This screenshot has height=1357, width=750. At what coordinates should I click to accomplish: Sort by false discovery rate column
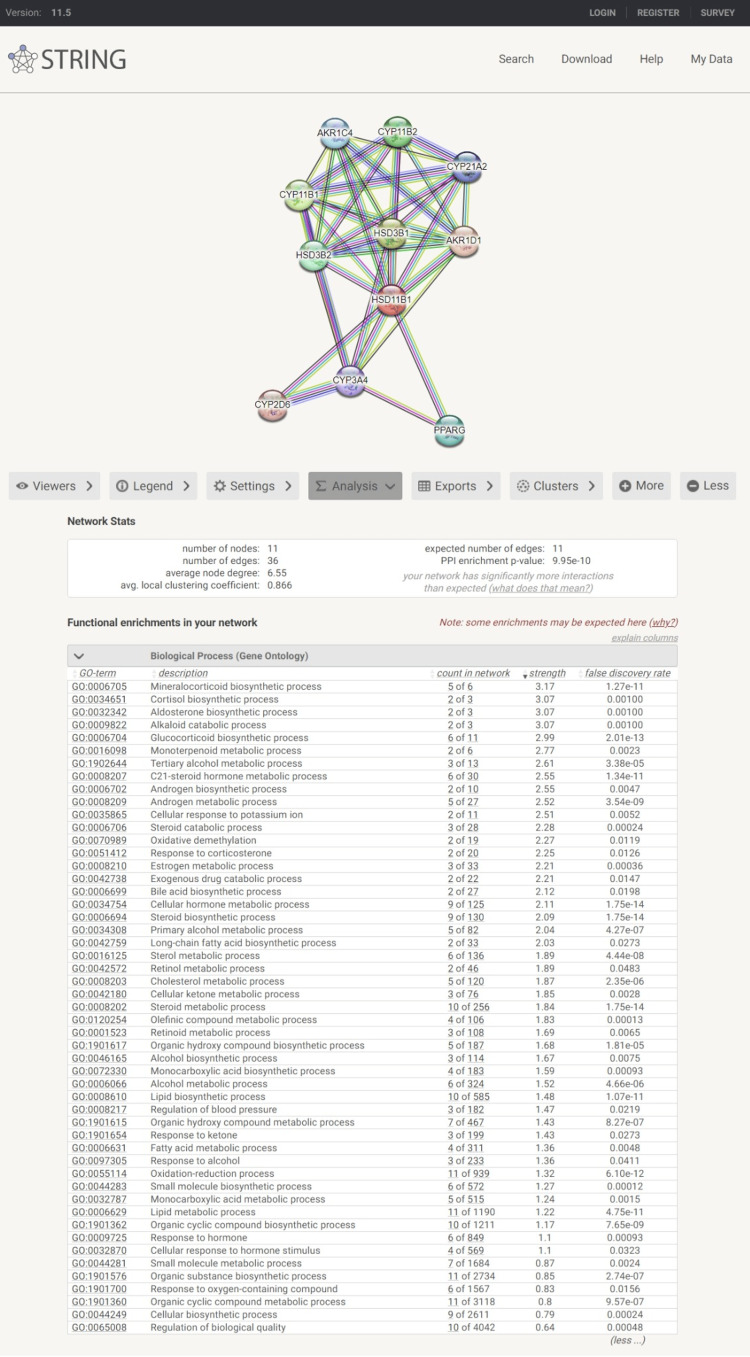pyautogui.click(x=627, y=673)
